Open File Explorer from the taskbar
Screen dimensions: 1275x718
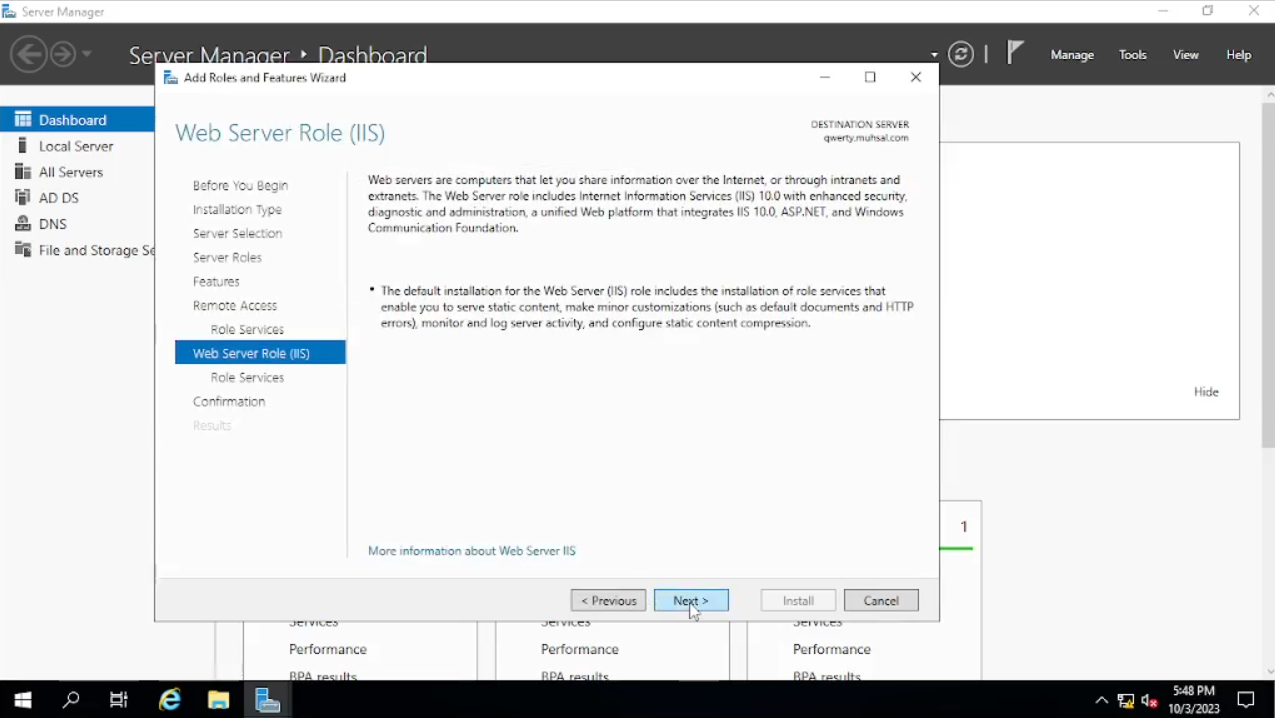point(218,700)
